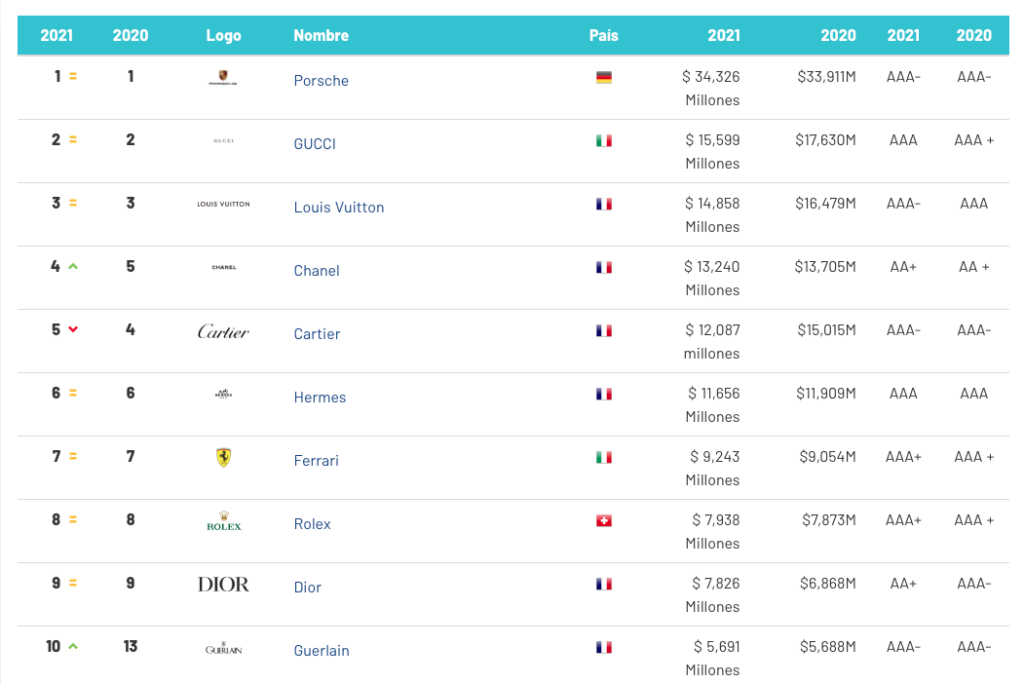Viewport: 1024px width, 684px height.
Task: Click the Logo column header
Action: click(223, 35)
